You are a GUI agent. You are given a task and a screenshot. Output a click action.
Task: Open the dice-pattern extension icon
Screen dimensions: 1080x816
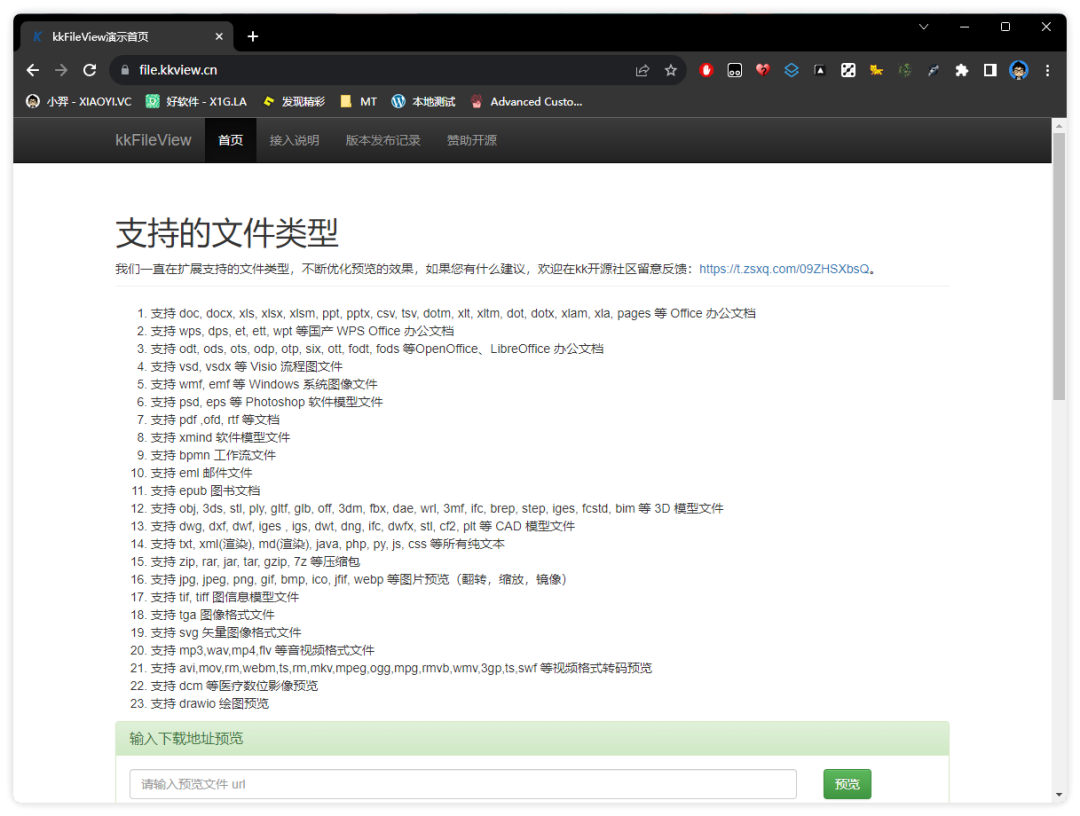tap(848, 70)
